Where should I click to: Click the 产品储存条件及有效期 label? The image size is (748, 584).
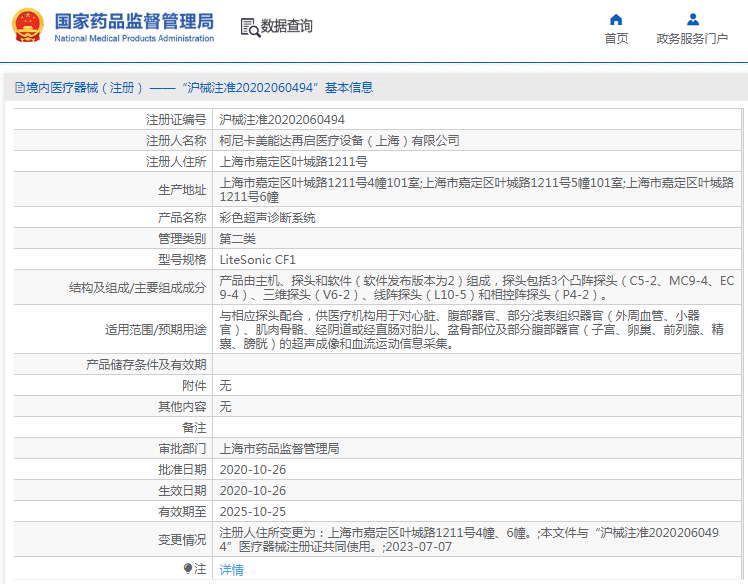click(x=146, y=365)
